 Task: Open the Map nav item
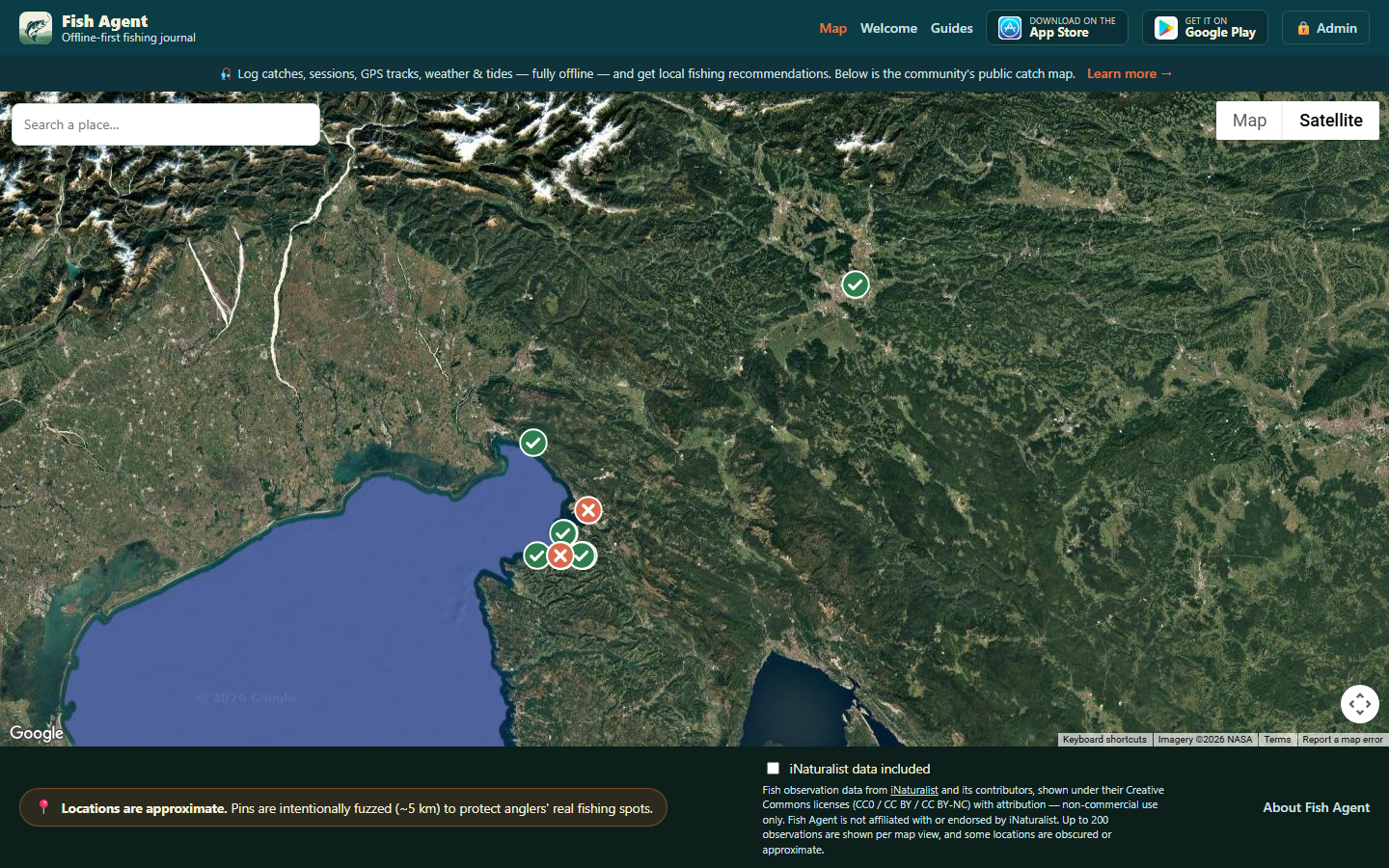click(x=833, y=28)
